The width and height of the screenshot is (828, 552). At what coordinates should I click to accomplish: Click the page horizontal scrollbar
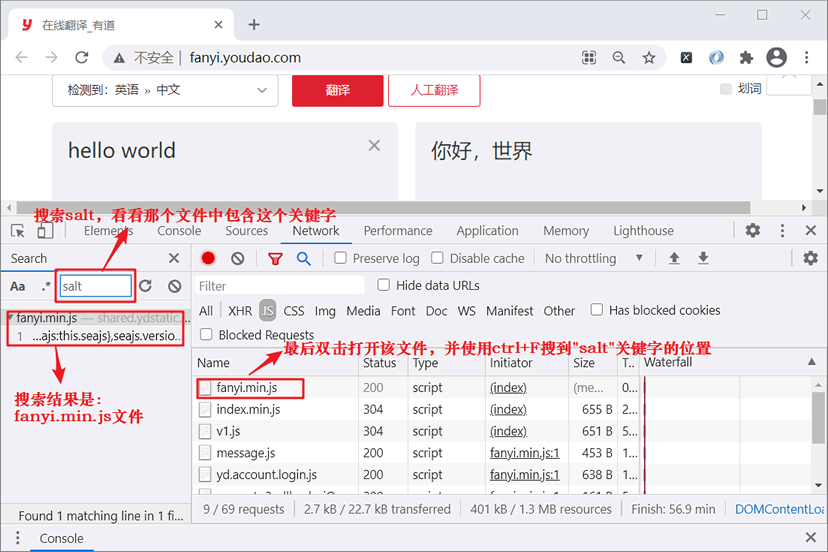(x=383, y=207)
